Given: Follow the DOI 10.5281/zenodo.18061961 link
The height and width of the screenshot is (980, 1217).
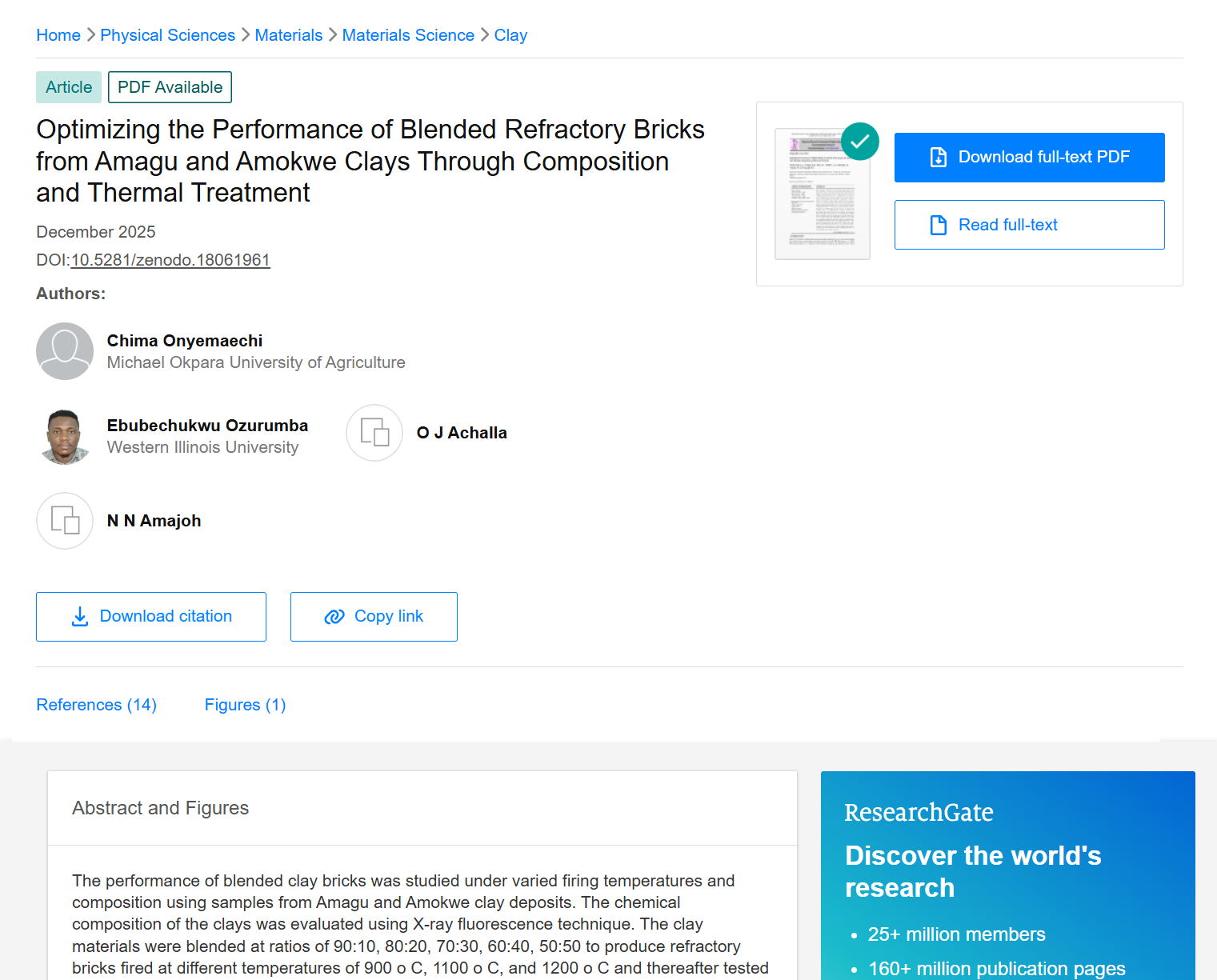Looking at the screenshot, I should (x=170, y=260).
